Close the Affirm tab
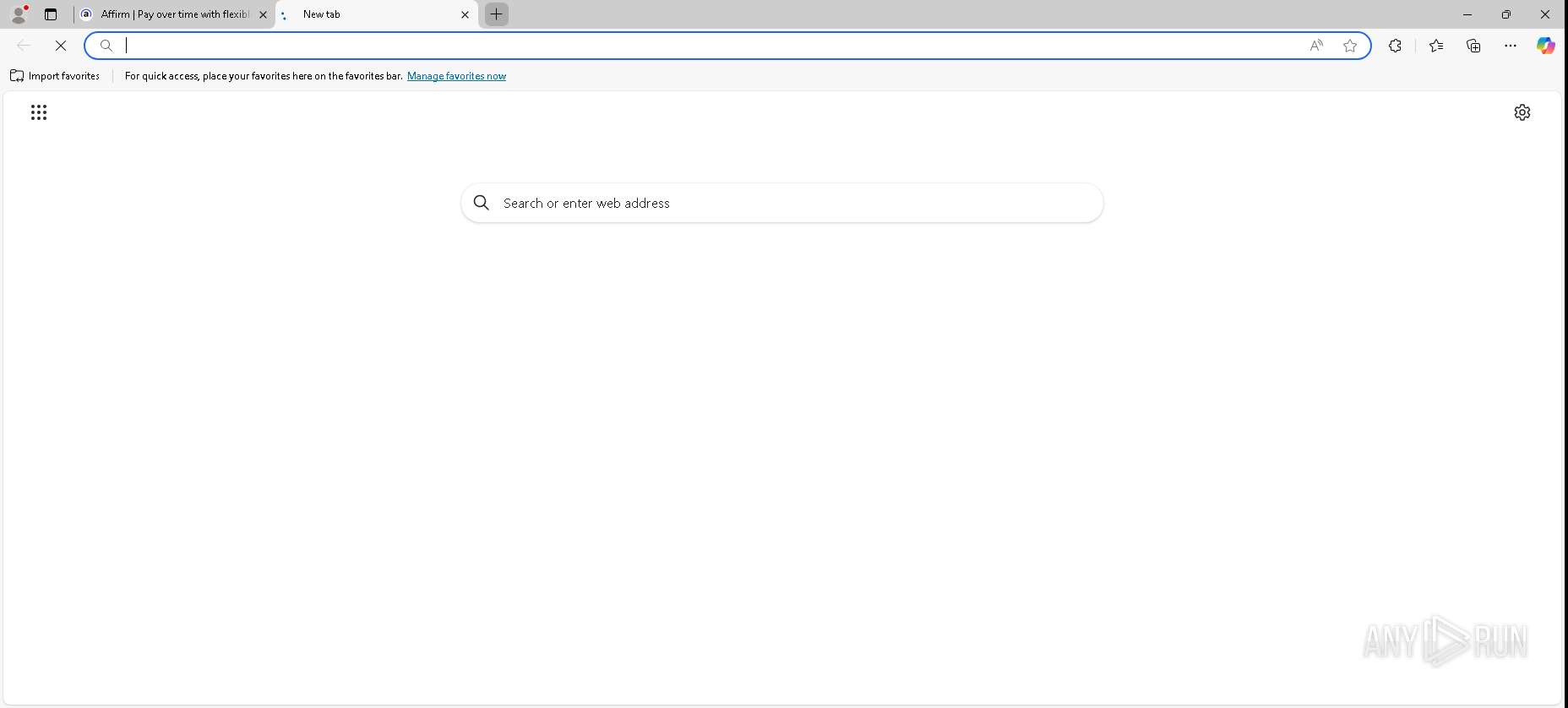 263,14
